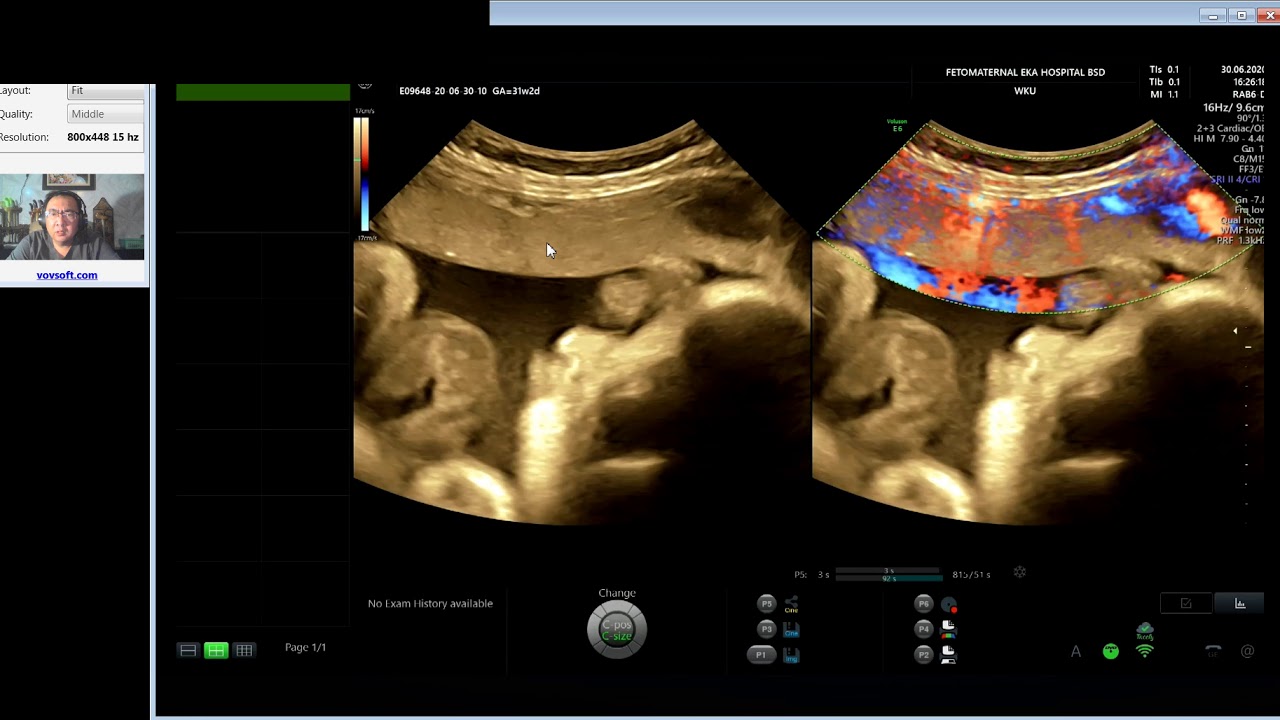Click the checkmark worksheet button
This screenshot has width=1280, height=720.
coord(1186,603)
